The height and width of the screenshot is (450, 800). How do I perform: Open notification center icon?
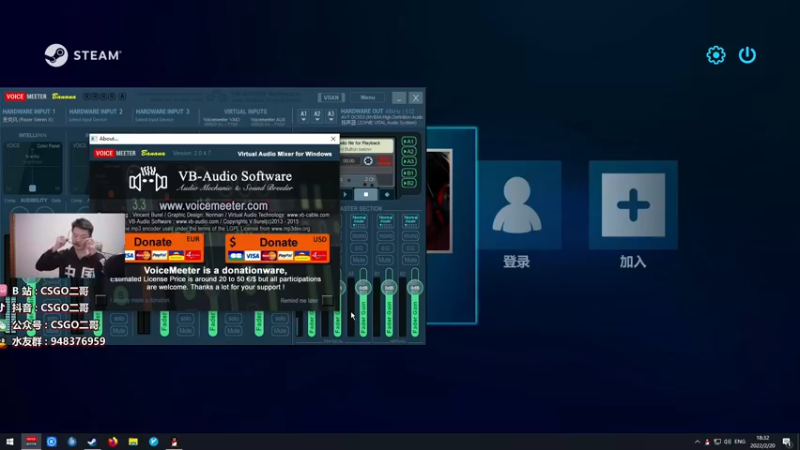pos(787,442)
